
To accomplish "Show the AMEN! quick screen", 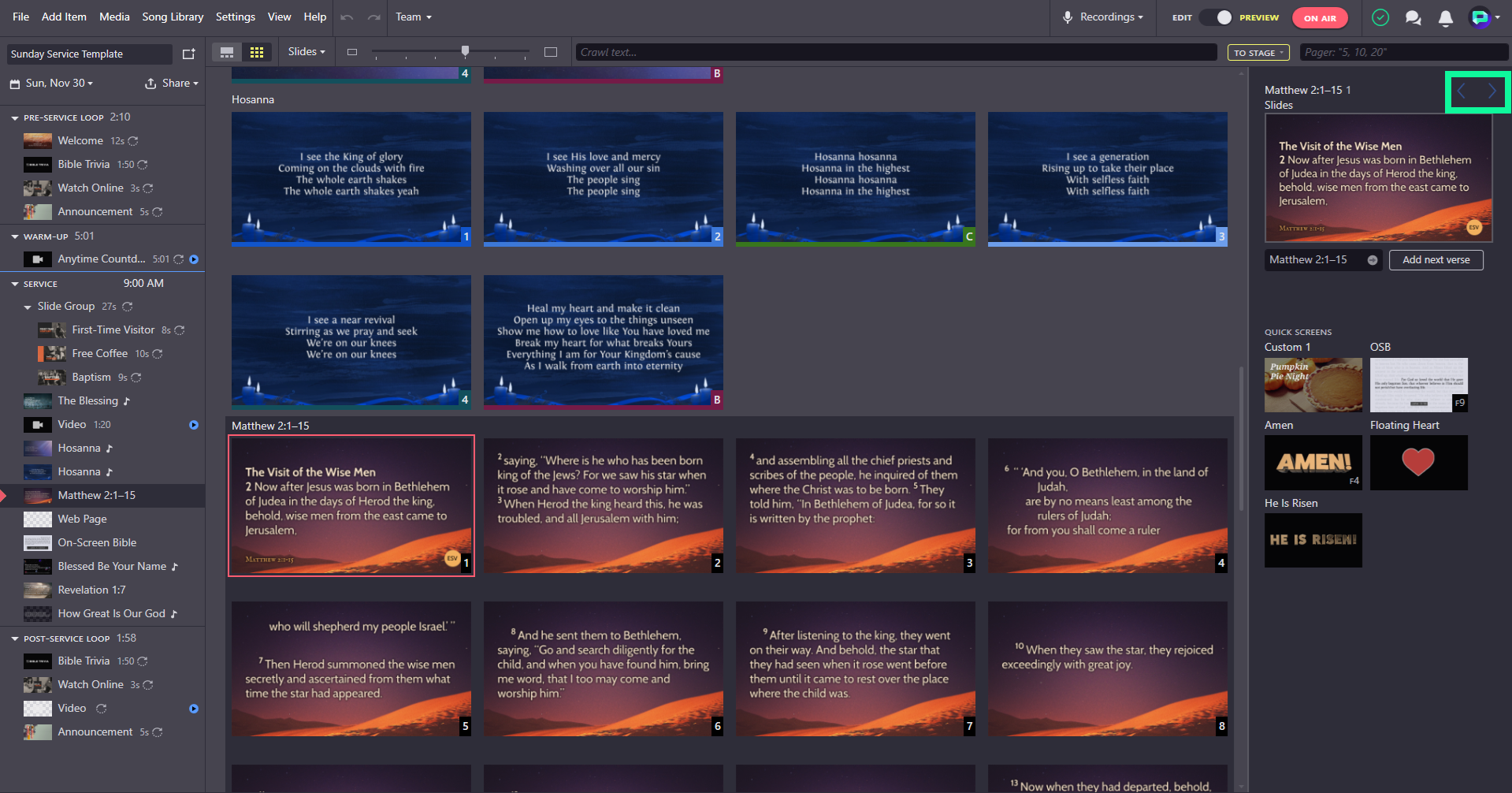I will point(1313,463).
